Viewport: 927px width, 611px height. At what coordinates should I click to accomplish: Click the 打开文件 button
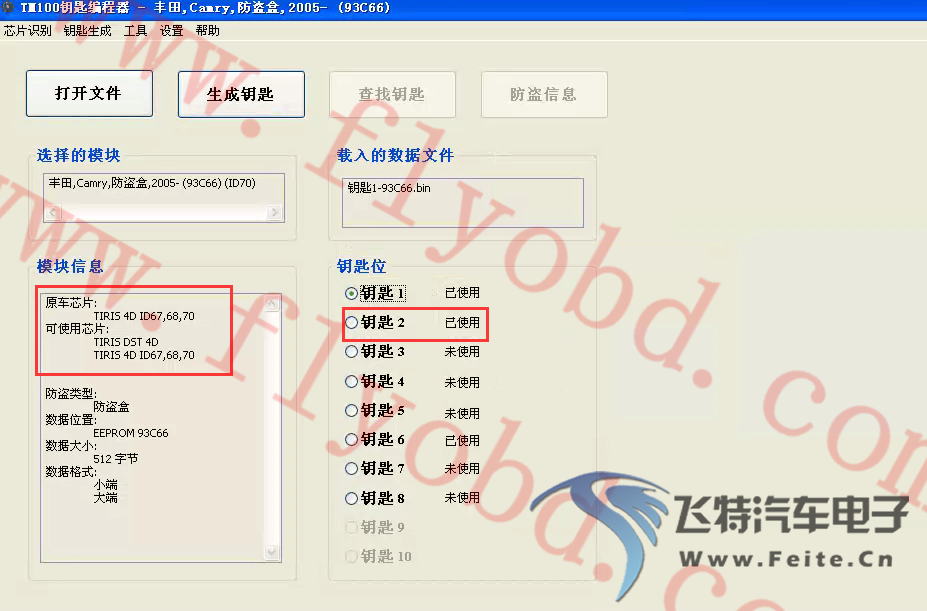point(89,93)
